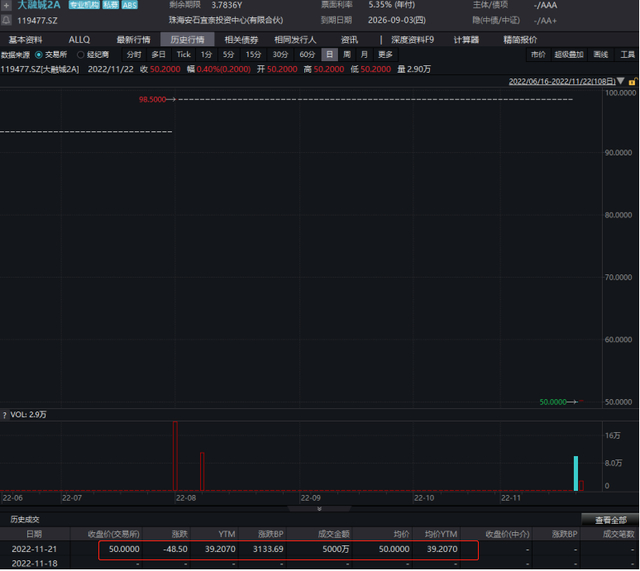The image size is (640, 571).
Task: Click the plus icon beside 大融城2A
Action: (x=6, y=5)
